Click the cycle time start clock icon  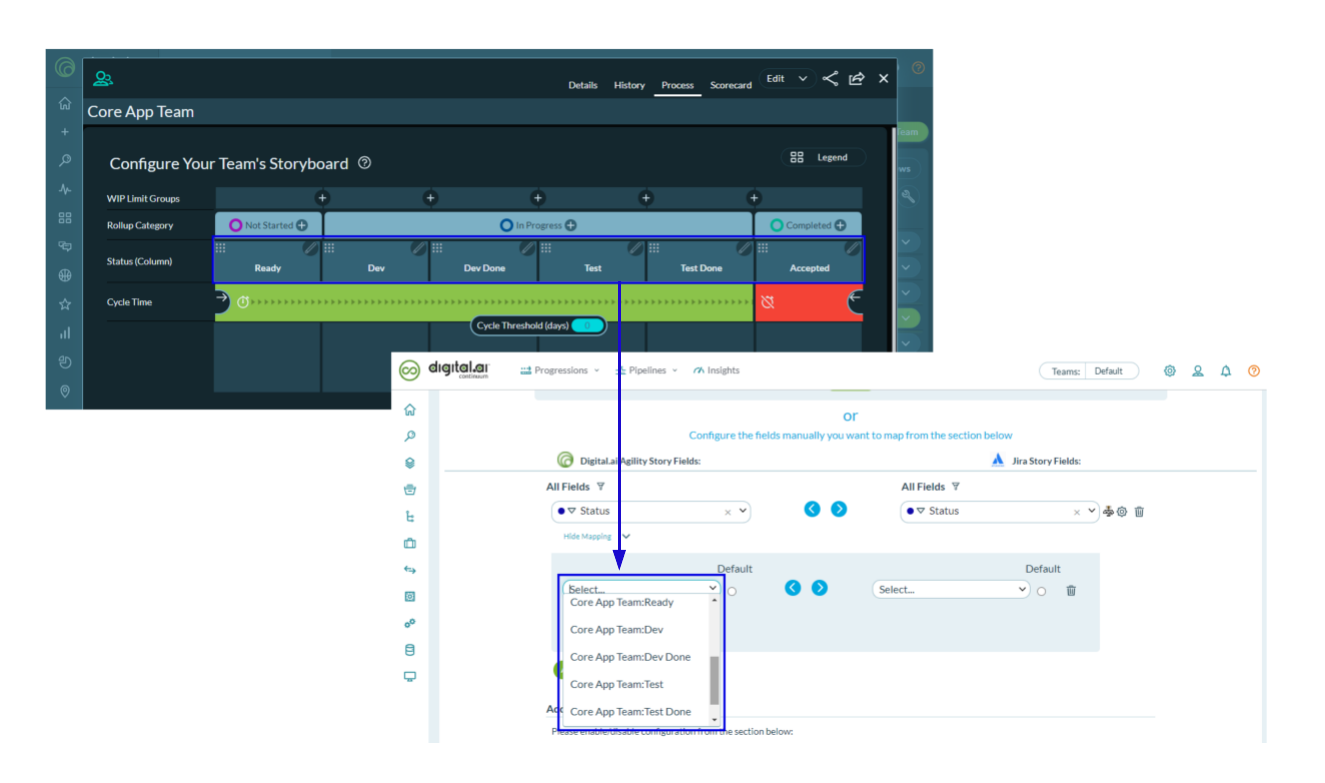pyautogui.click(x=243, y=302)
